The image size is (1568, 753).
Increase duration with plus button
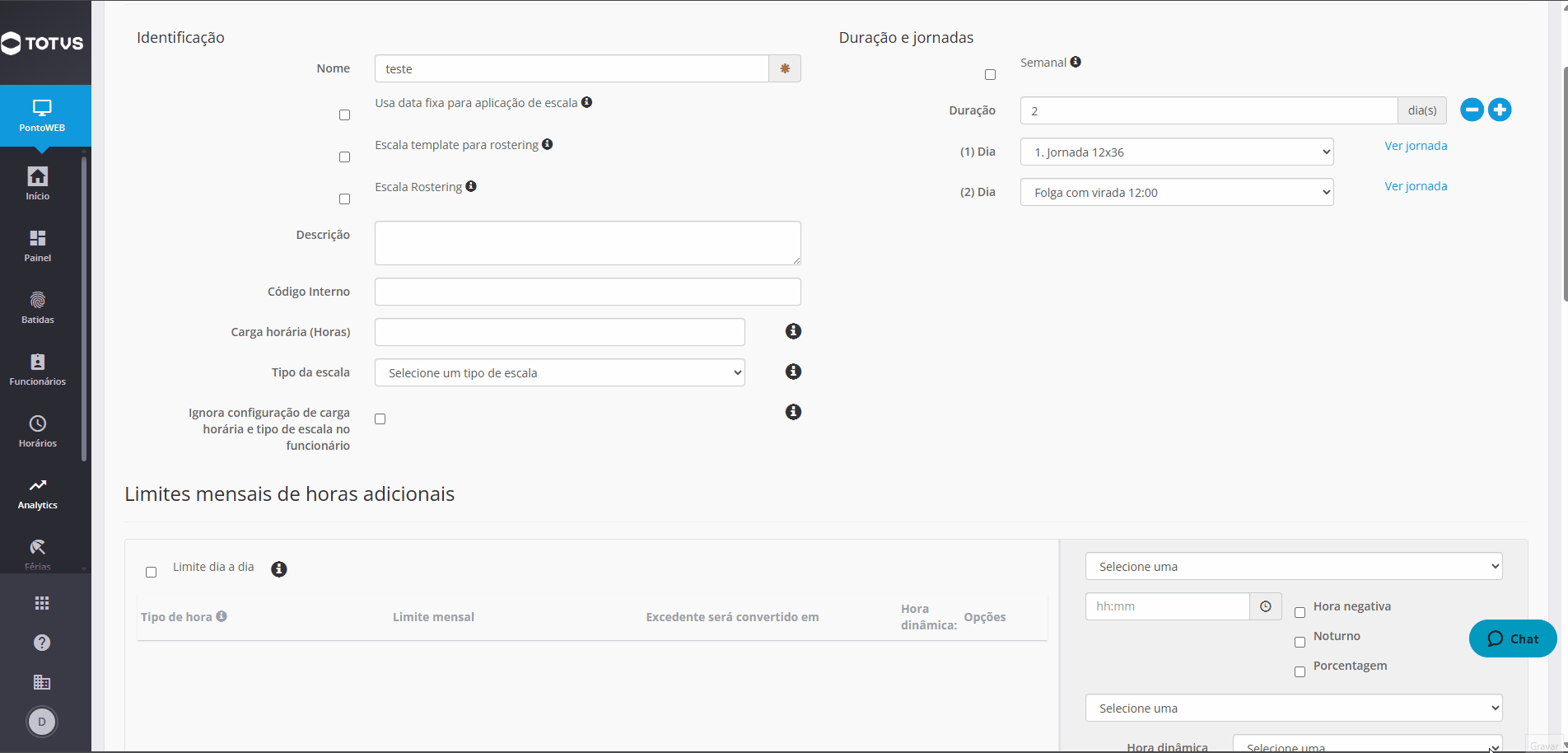pyautogui.click(x=1500, y=110)
